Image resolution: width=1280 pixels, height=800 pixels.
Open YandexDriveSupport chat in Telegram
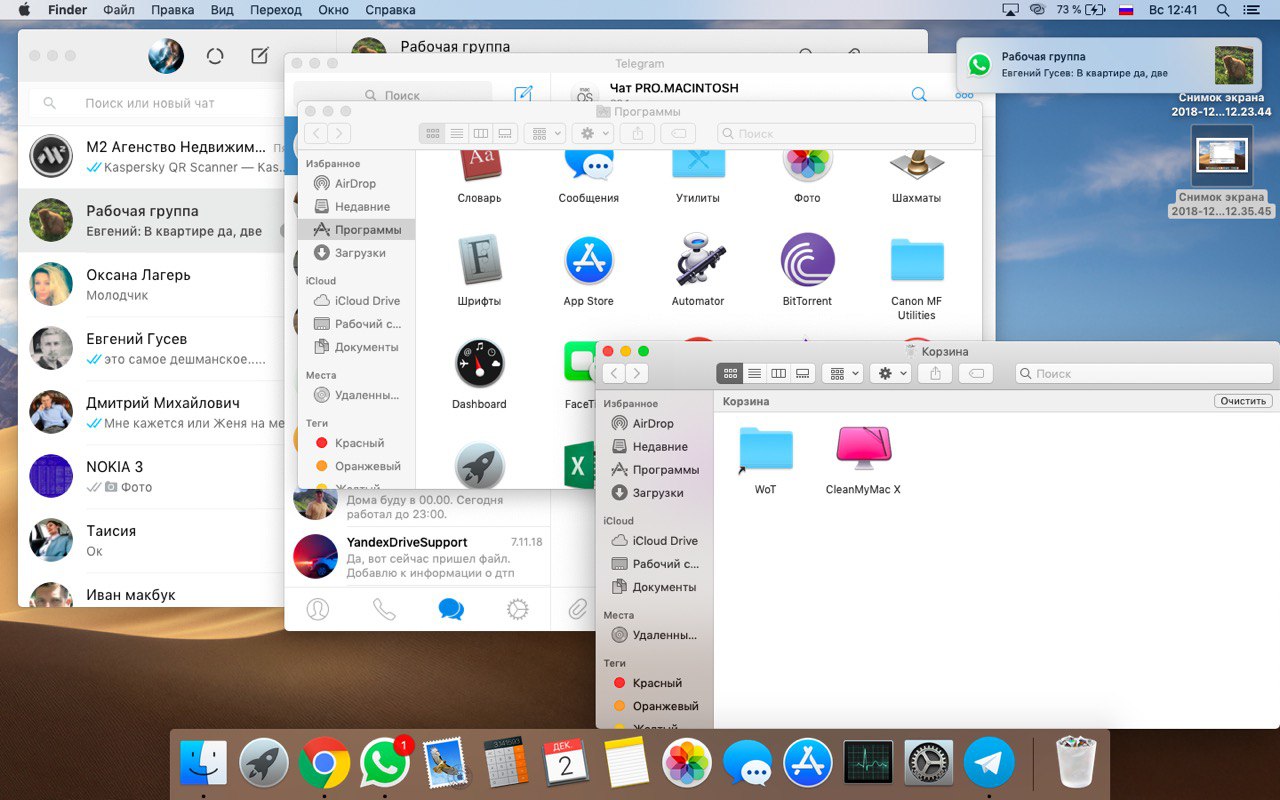point(417,556)
